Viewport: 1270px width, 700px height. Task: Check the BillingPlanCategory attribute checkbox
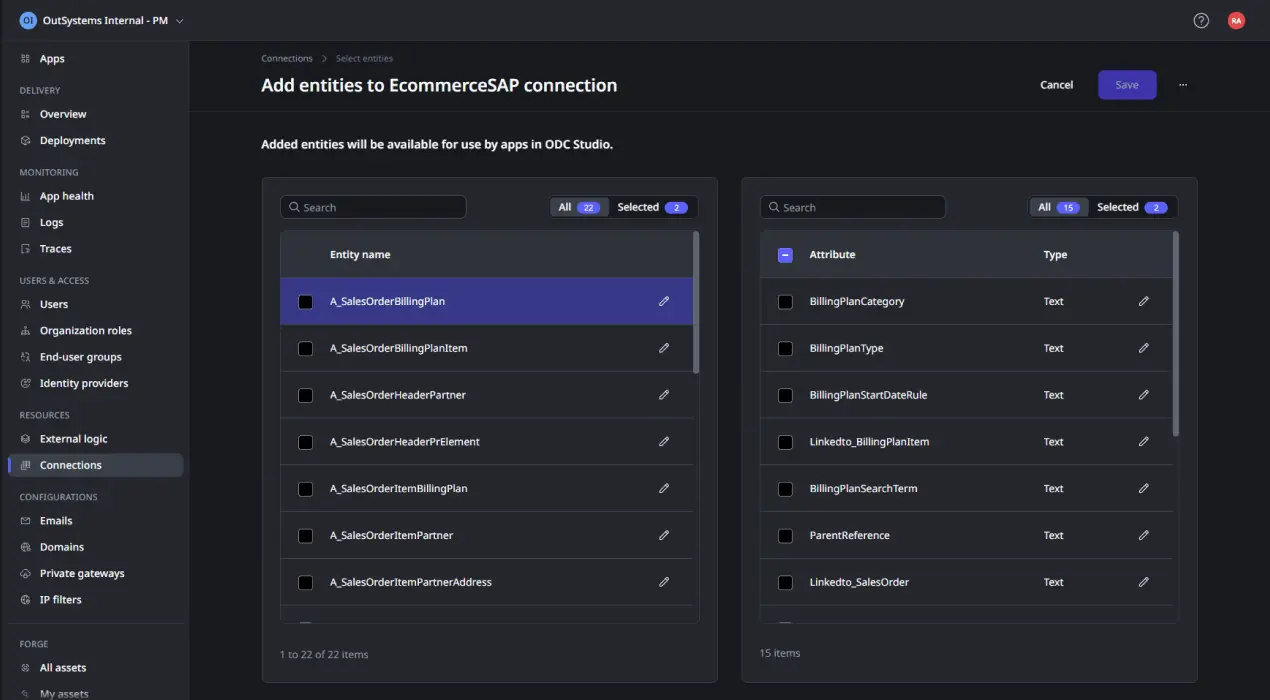785,301
